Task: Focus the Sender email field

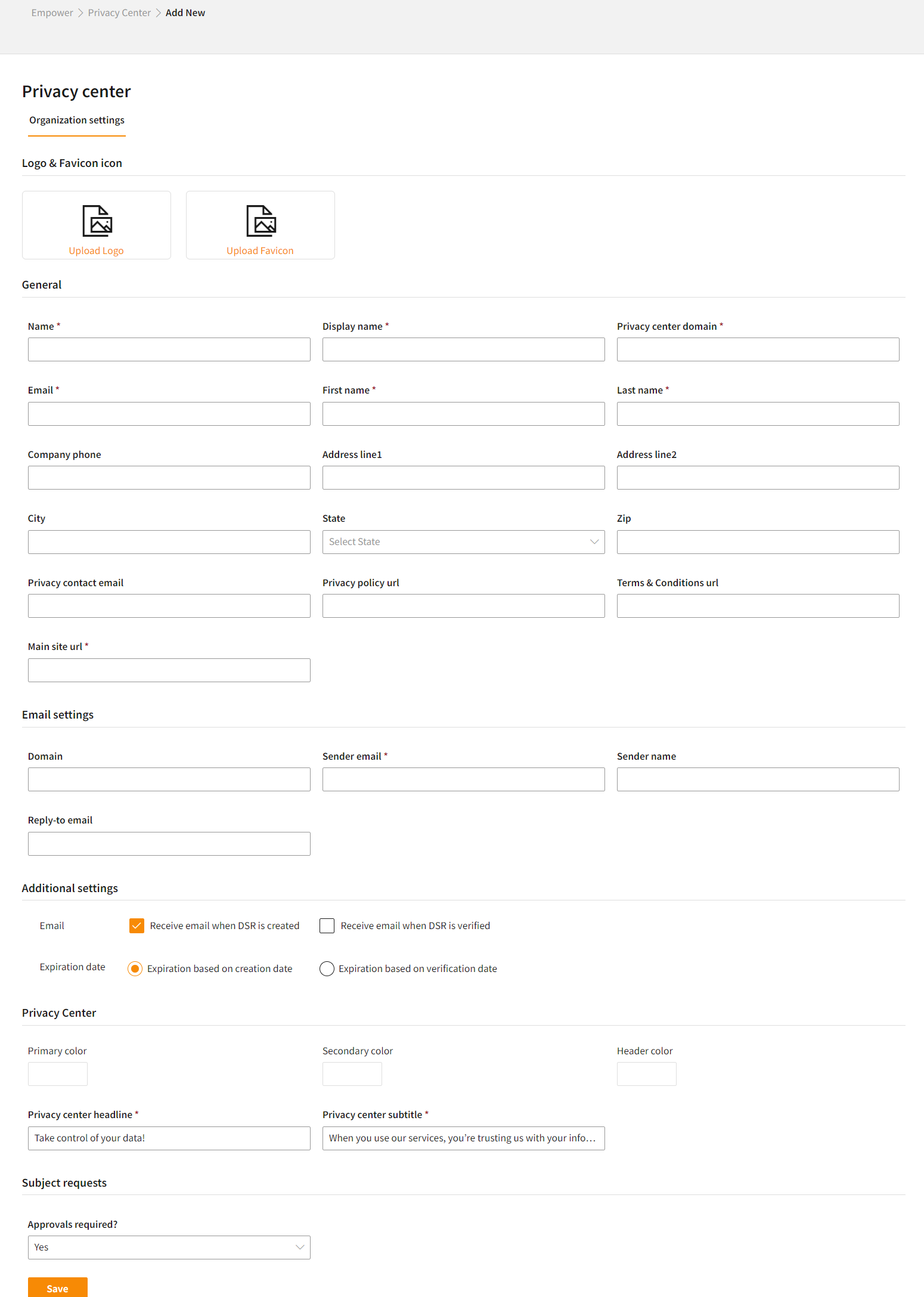Action: (x=463, y=779)
